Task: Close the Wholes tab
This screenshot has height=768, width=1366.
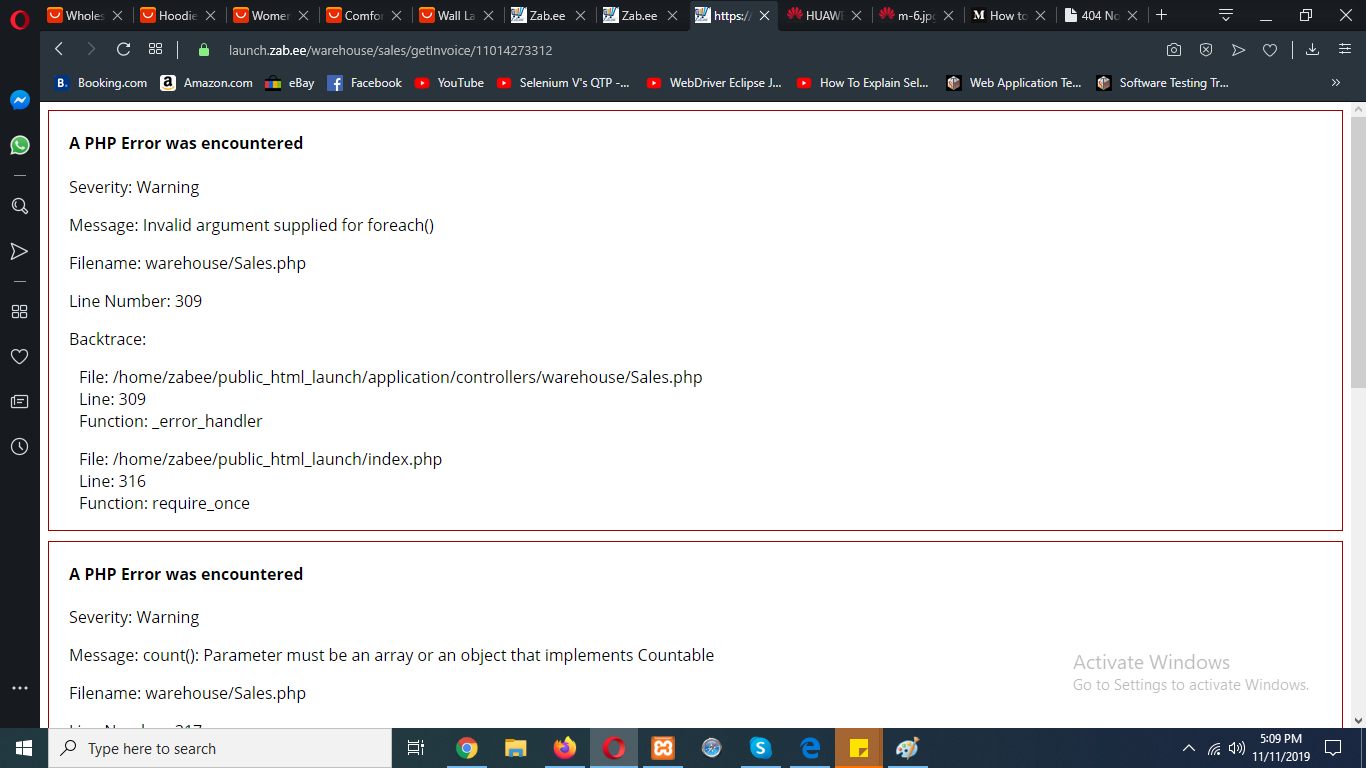Action: 118,16
